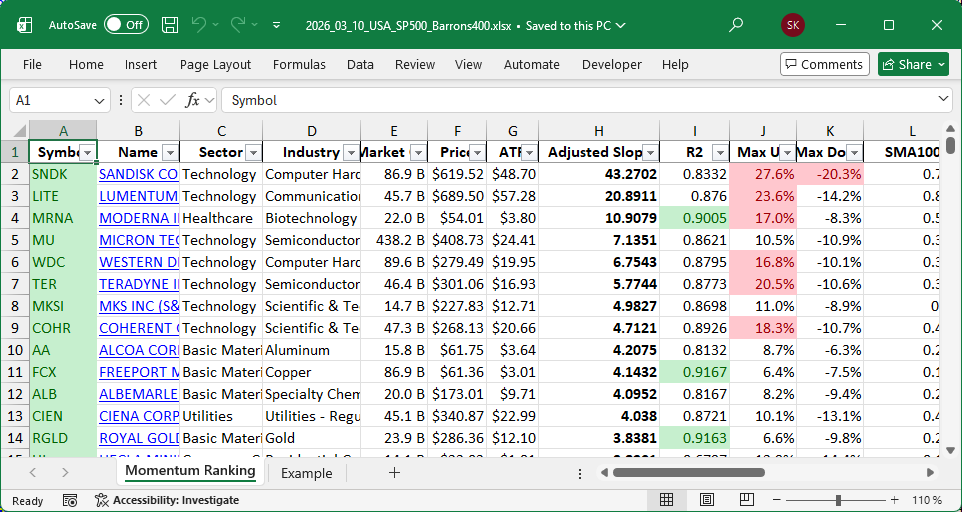
Task: Switch to the Example sheet tab
Action: coord(306,473)
